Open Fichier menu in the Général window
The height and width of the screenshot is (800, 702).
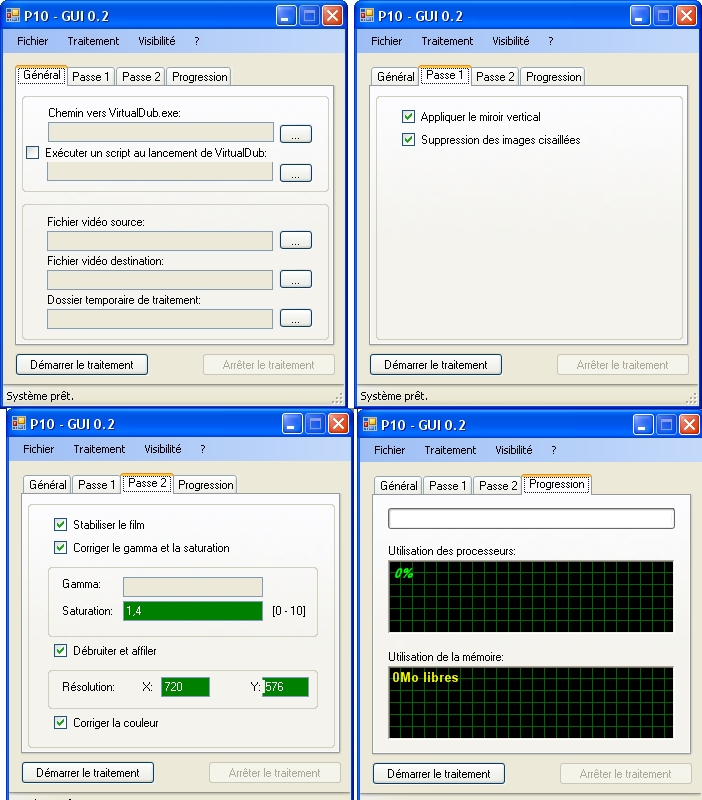click(33, 41)
